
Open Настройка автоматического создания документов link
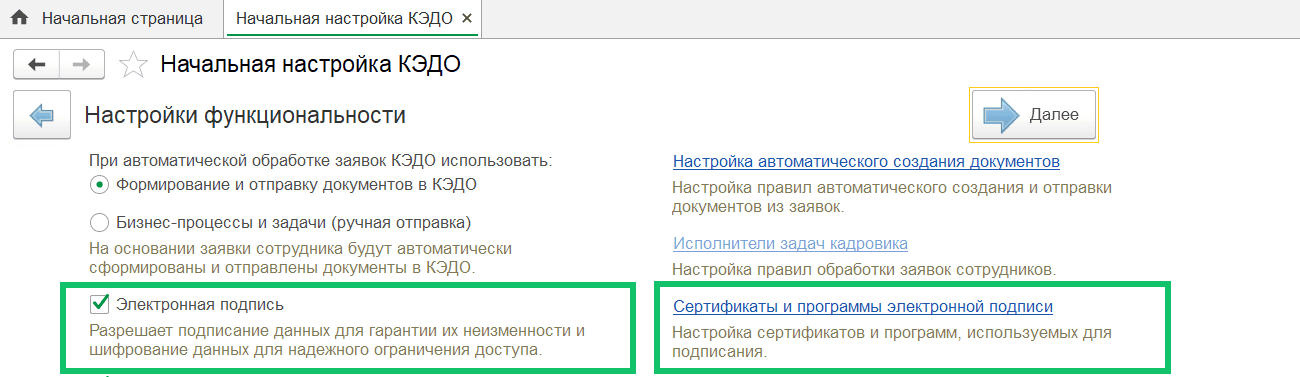866,161
